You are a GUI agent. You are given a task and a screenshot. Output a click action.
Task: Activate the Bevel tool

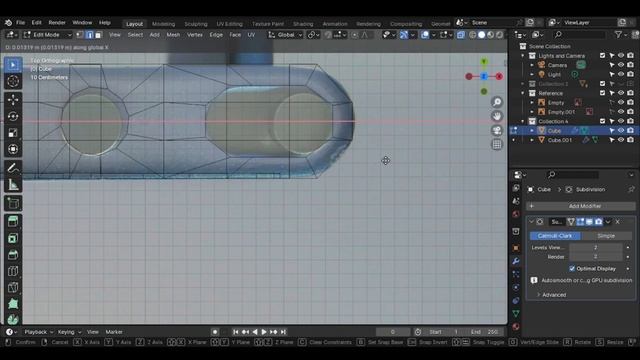click(x=13, y=255)
